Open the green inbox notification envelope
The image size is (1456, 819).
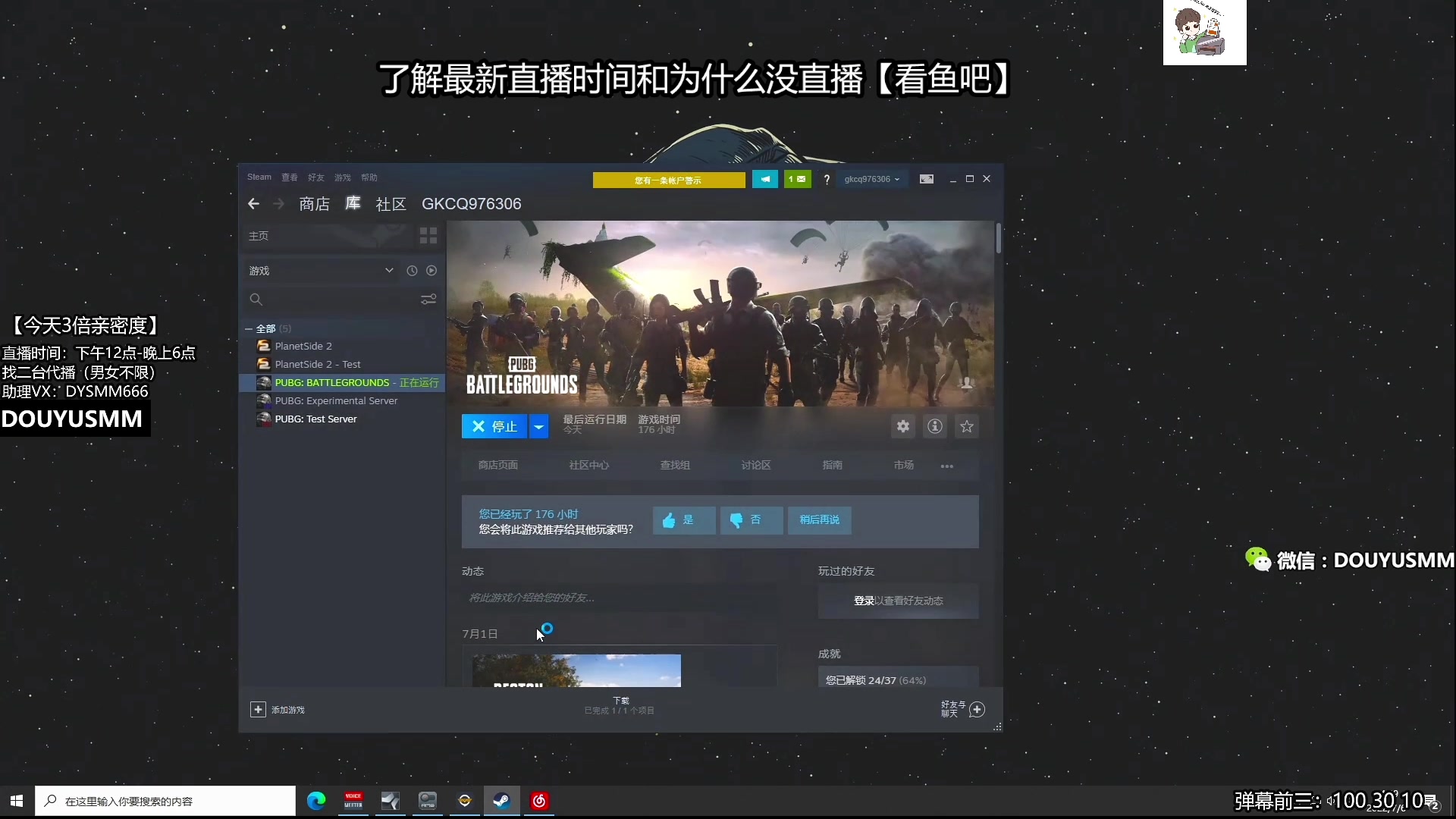tap(798, 179)
